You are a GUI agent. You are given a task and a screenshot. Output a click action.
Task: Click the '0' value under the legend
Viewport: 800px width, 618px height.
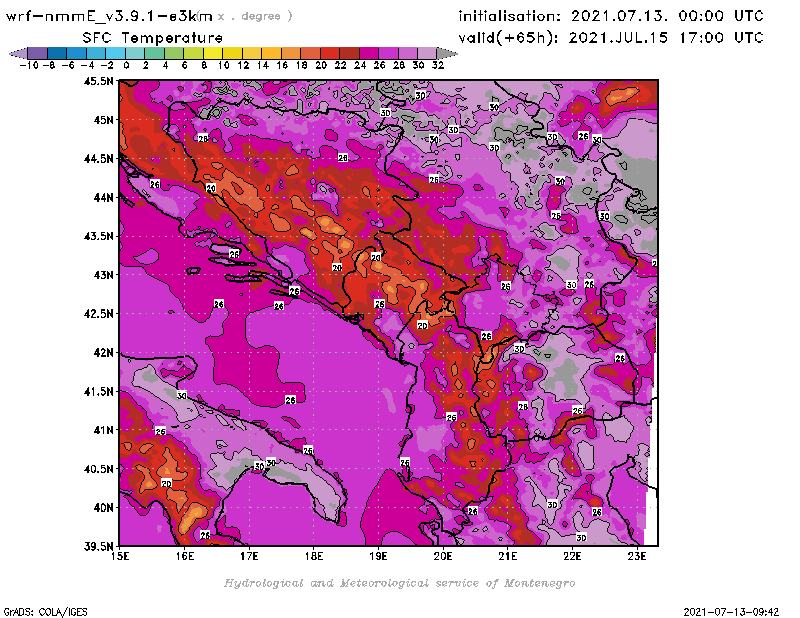point(126,65)
